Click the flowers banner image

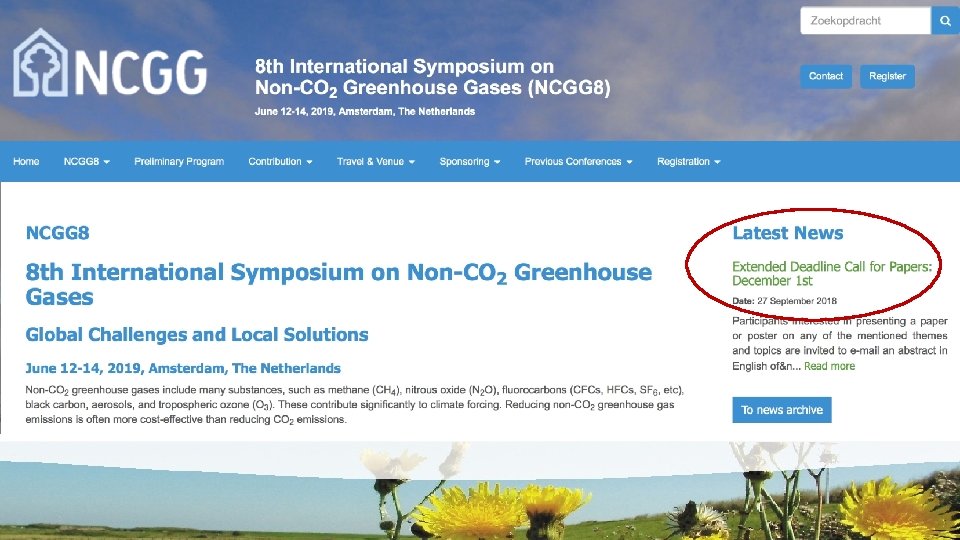pyautogui.click(x=480, y=491)
